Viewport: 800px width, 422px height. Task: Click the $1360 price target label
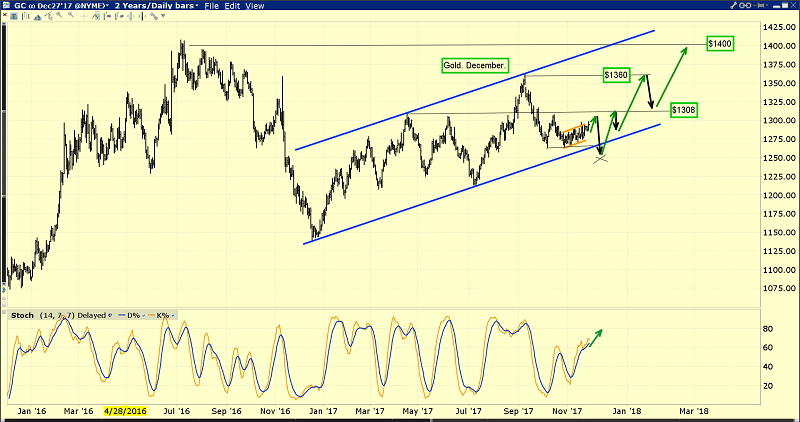click(616, 75)
